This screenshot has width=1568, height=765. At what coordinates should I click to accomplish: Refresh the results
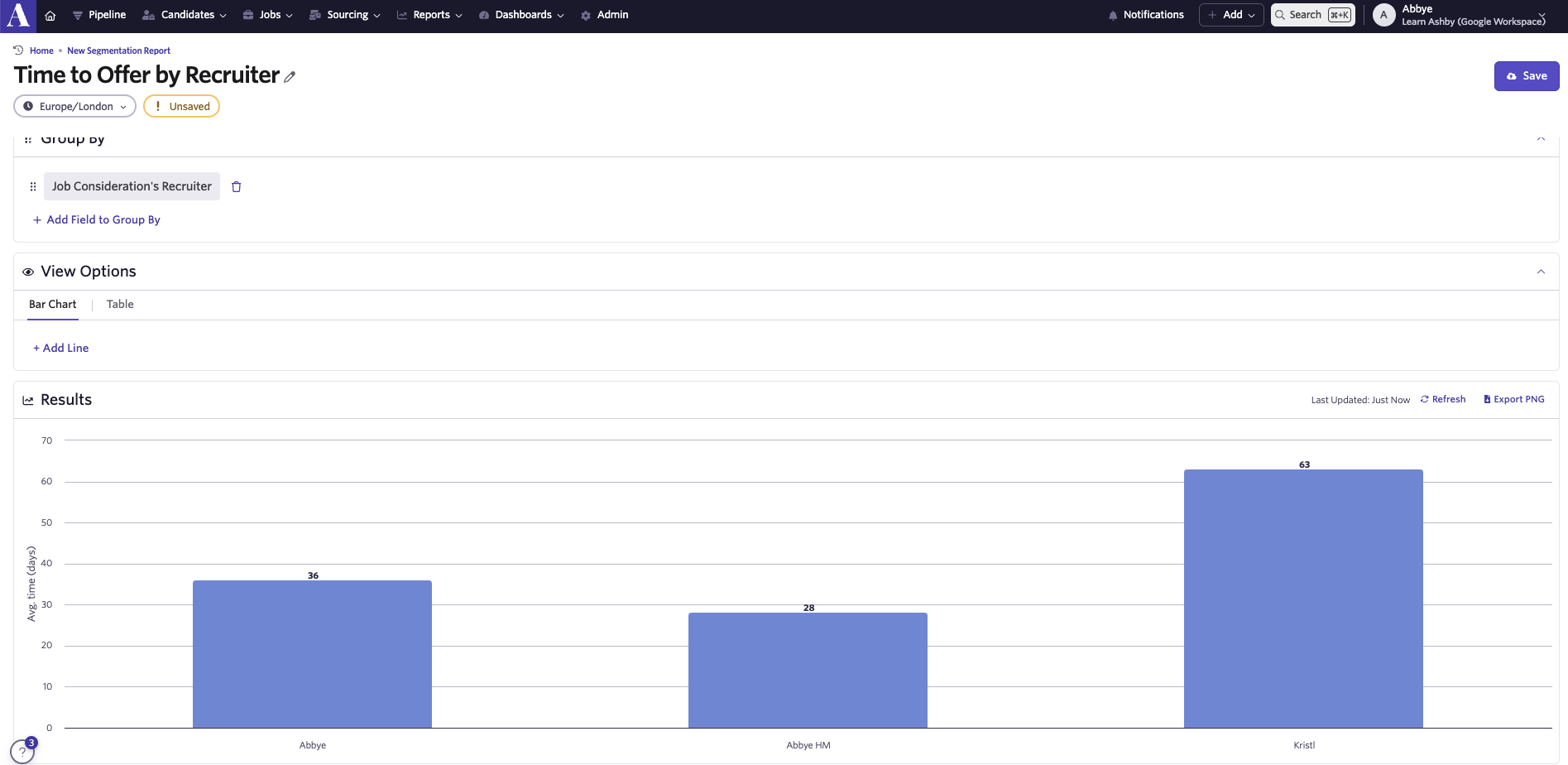pos(1443,399)
